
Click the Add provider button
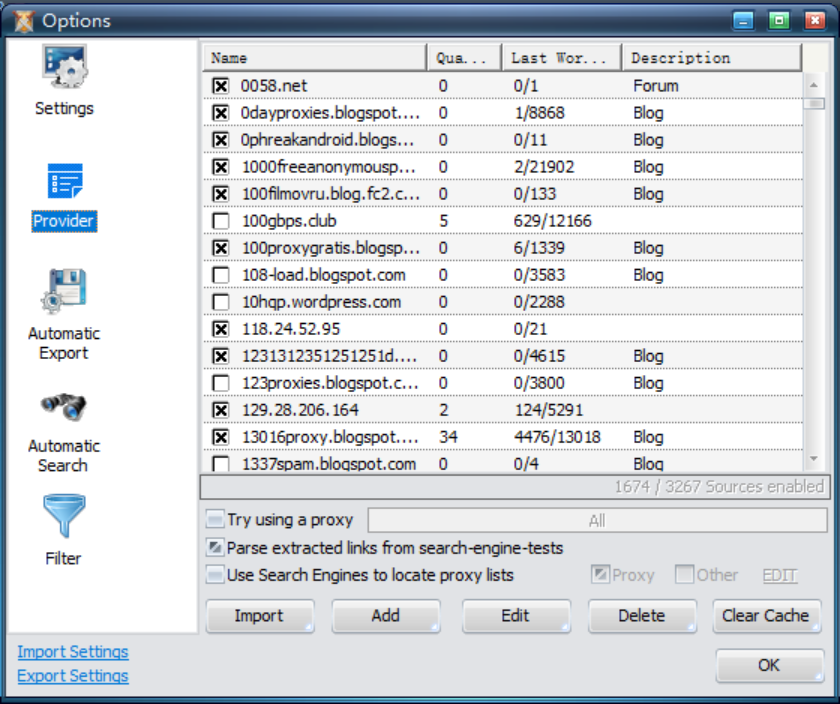click(x=386, y=616)
